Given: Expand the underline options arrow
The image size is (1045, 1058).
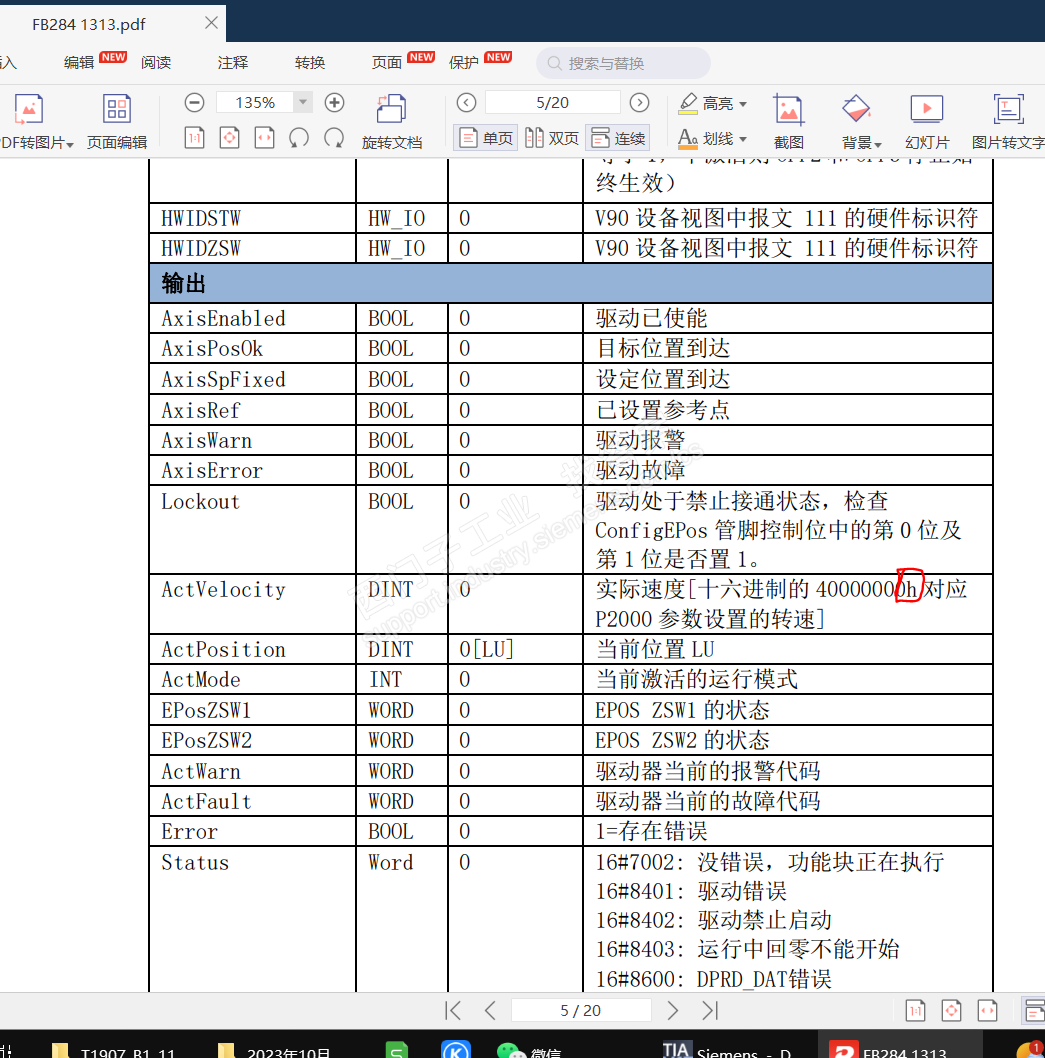Looking at the screenshot, I should click(x=743, y=139).
